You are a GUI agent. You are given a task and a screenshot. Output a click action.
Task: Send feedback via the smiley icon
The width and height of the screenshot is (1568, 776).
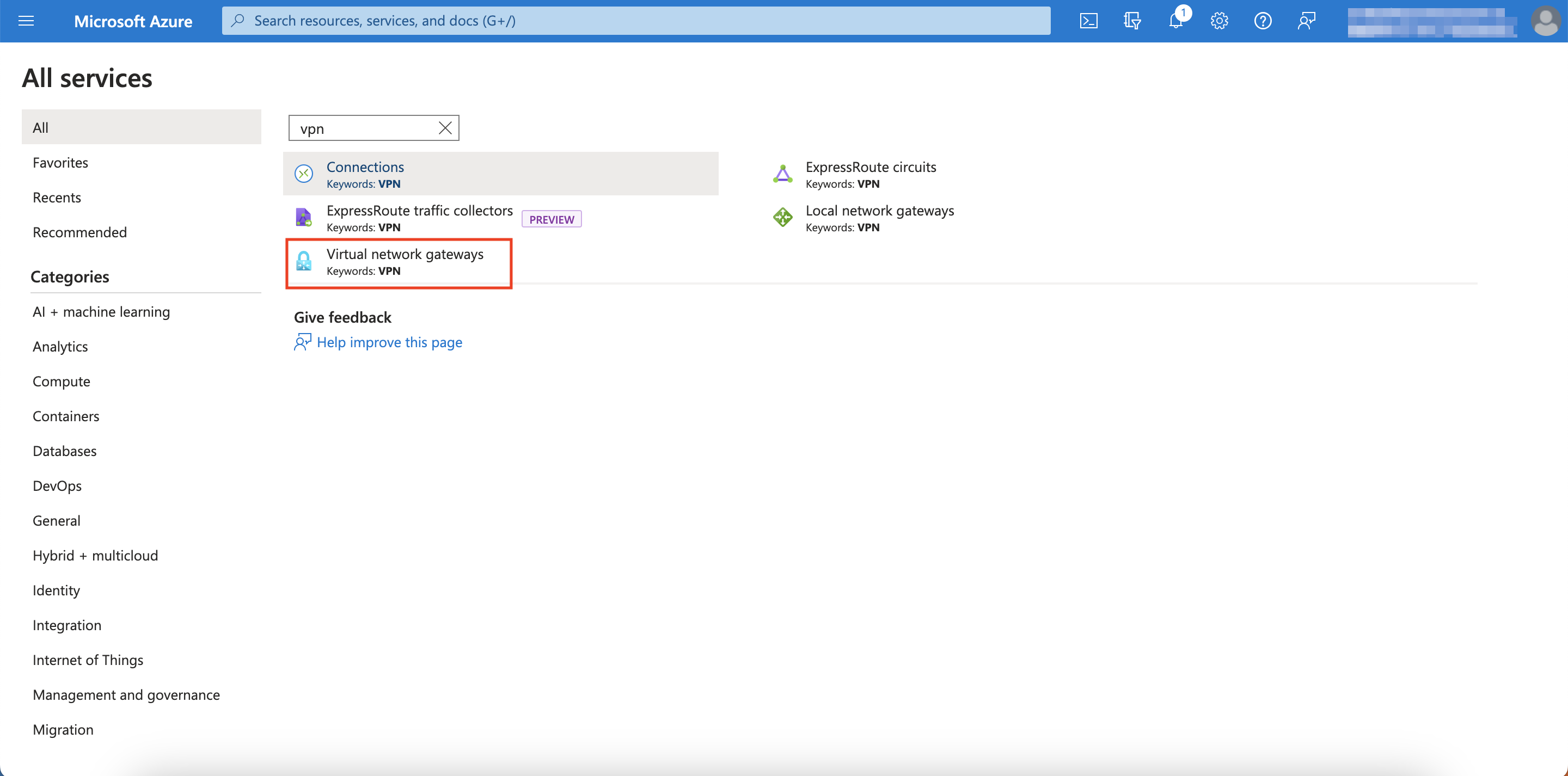pos(1307,20)
